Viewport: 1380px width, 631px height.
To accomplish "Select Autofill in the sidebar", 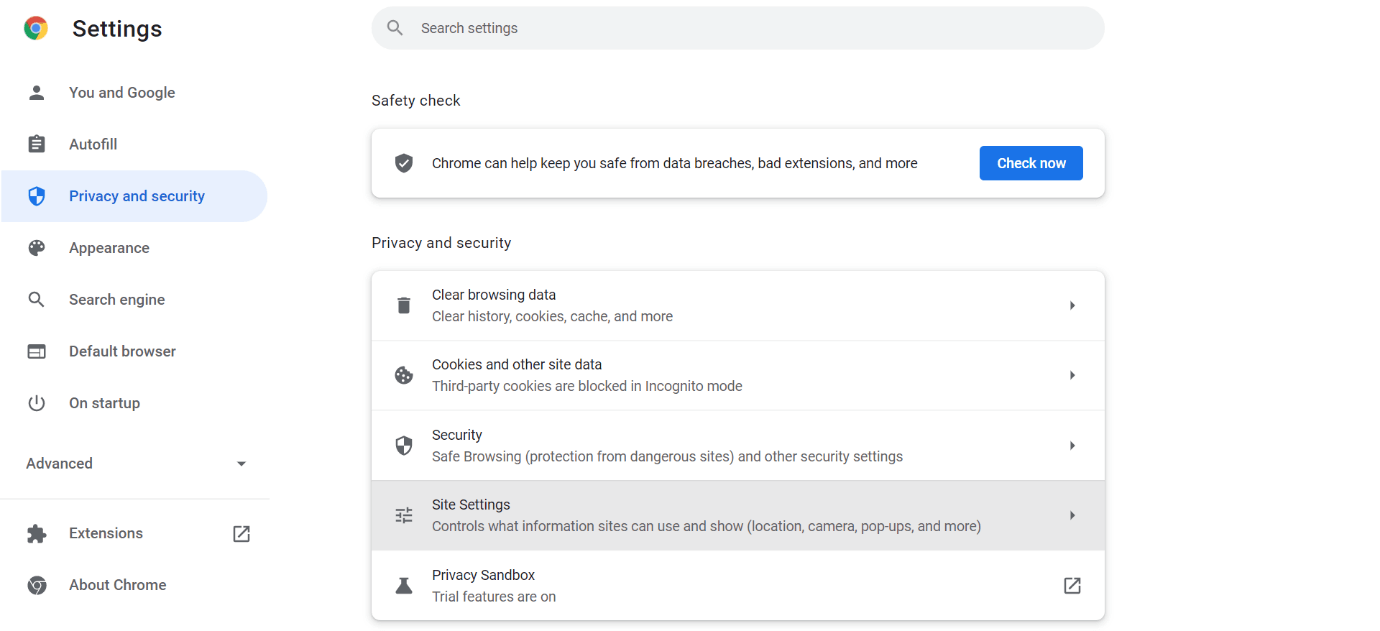I will point(93,145).
